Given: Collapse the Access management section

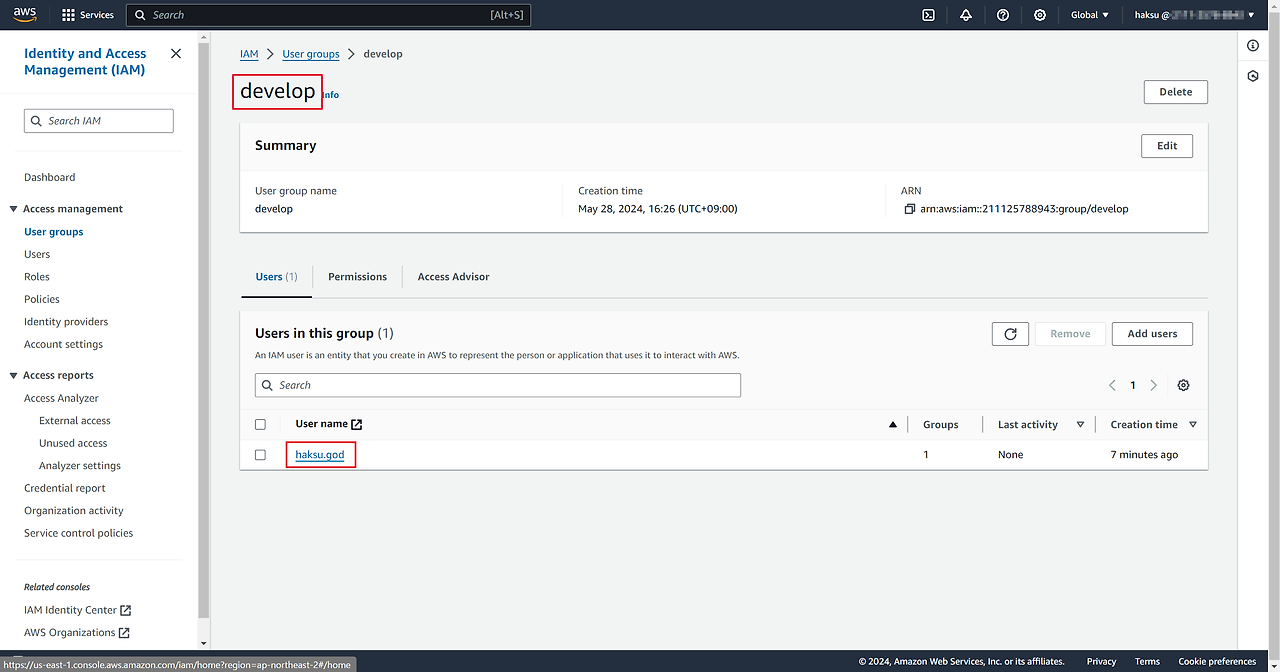Looking at the screenshot, I should [14, 209].
